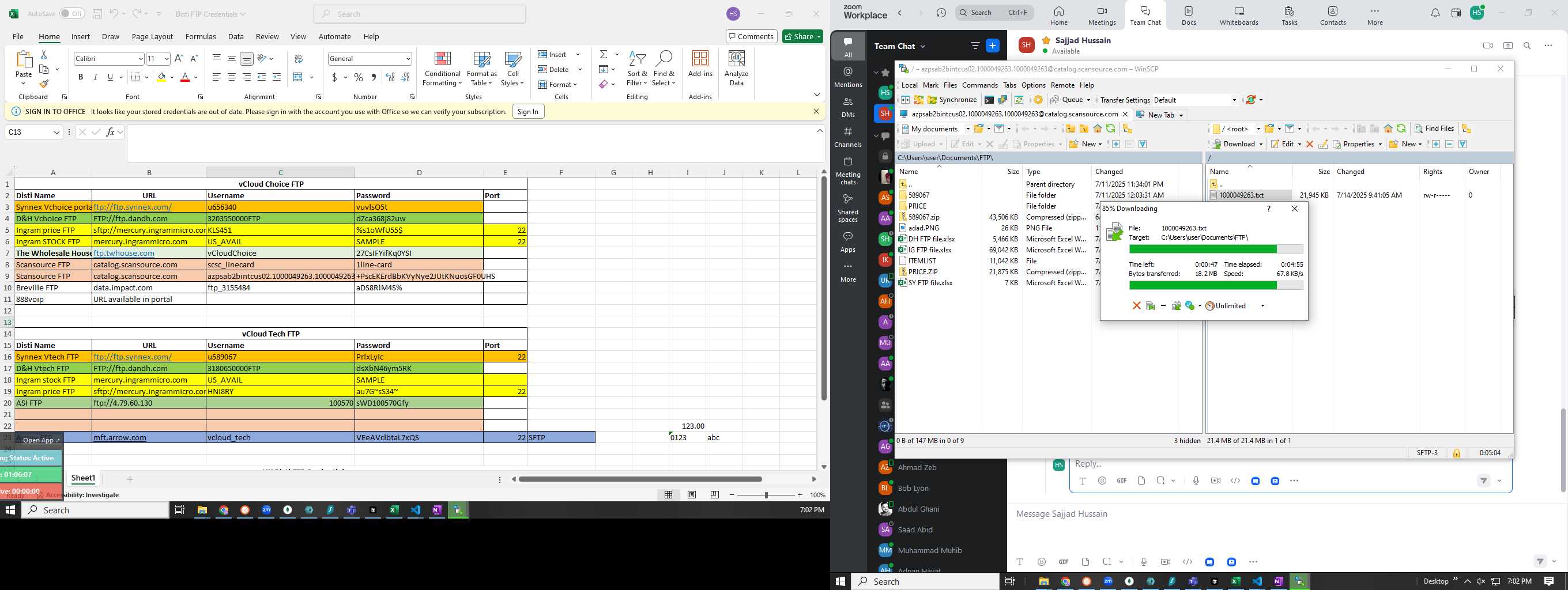Toggle Bold formatting in Excel ribbon
This screenshot has width=1568, height=590.
click(x=80, y=77)
